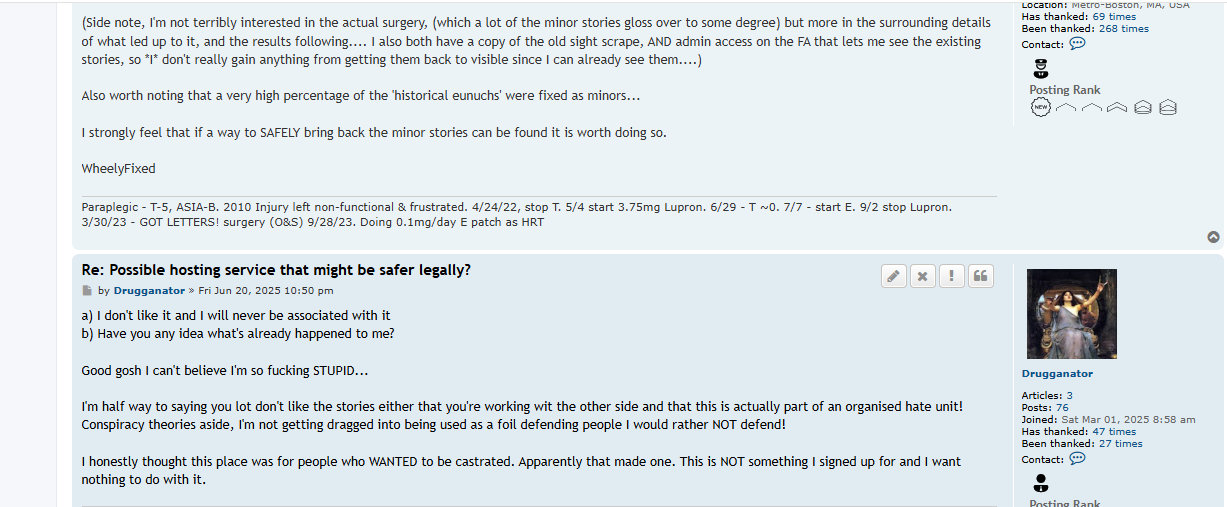Screen dimensions: 1227x507
Task: Click the small post document icon beside "by Drugganator"
Action: tap(87, 291)
